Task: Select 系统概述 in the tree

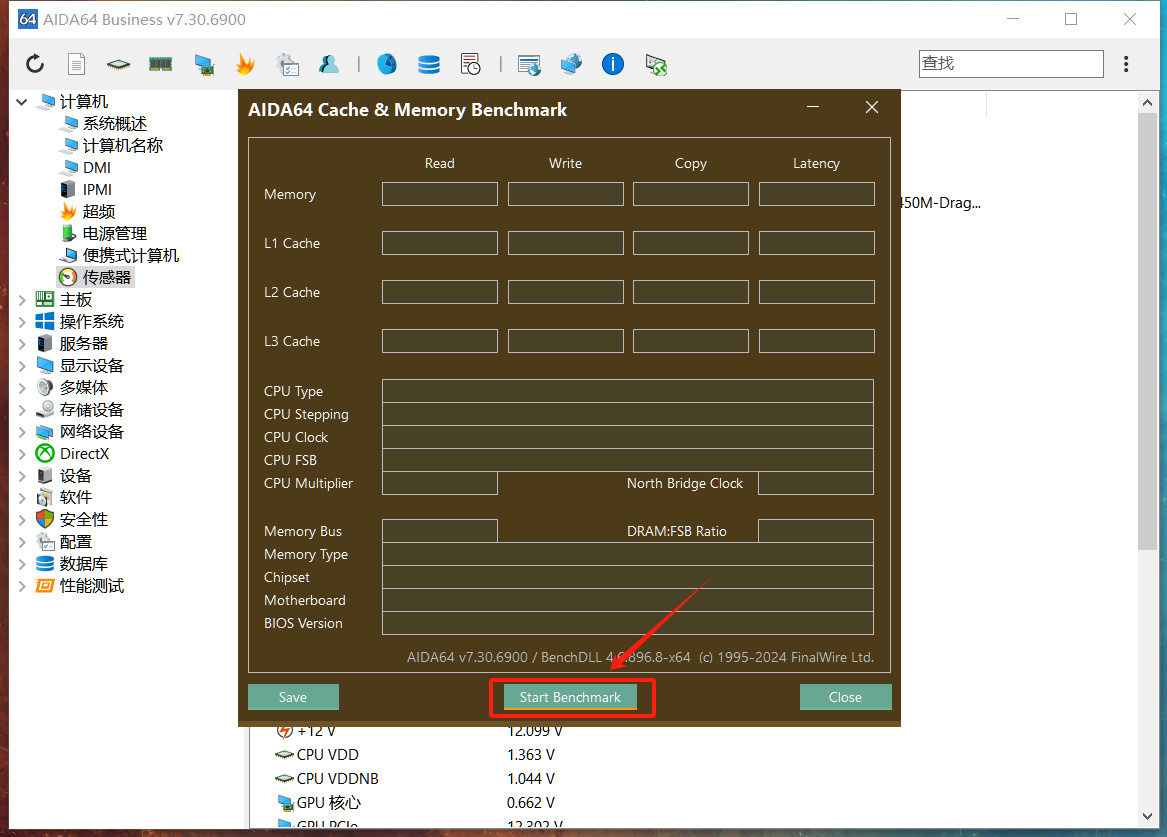Action: pyautogui.click(x=115, y=124)
